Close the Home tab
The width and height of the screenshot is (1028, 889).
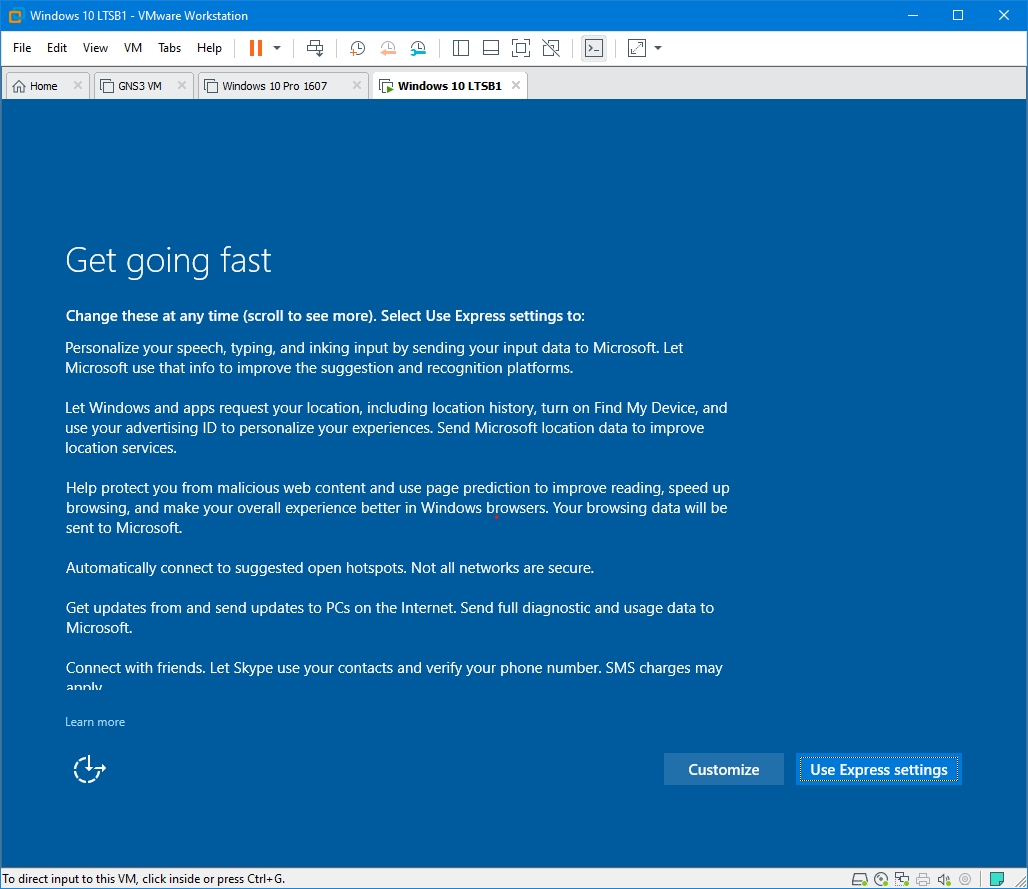click(78, 85)
